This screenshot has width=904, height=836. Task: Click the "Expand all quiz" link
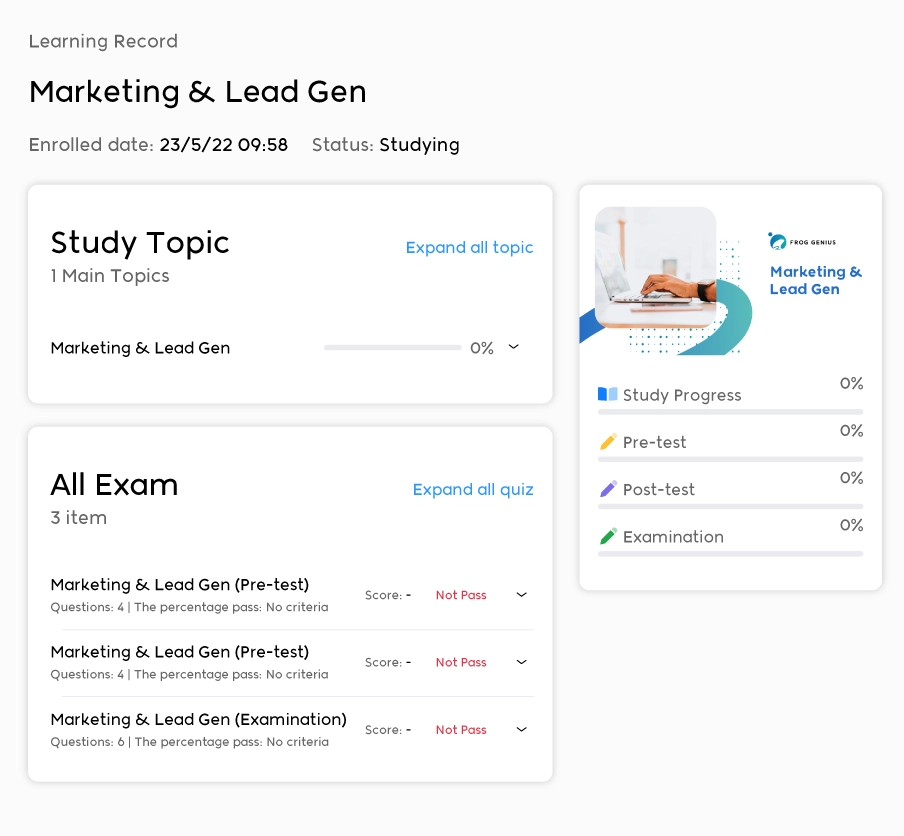click(x=473, y=489)
